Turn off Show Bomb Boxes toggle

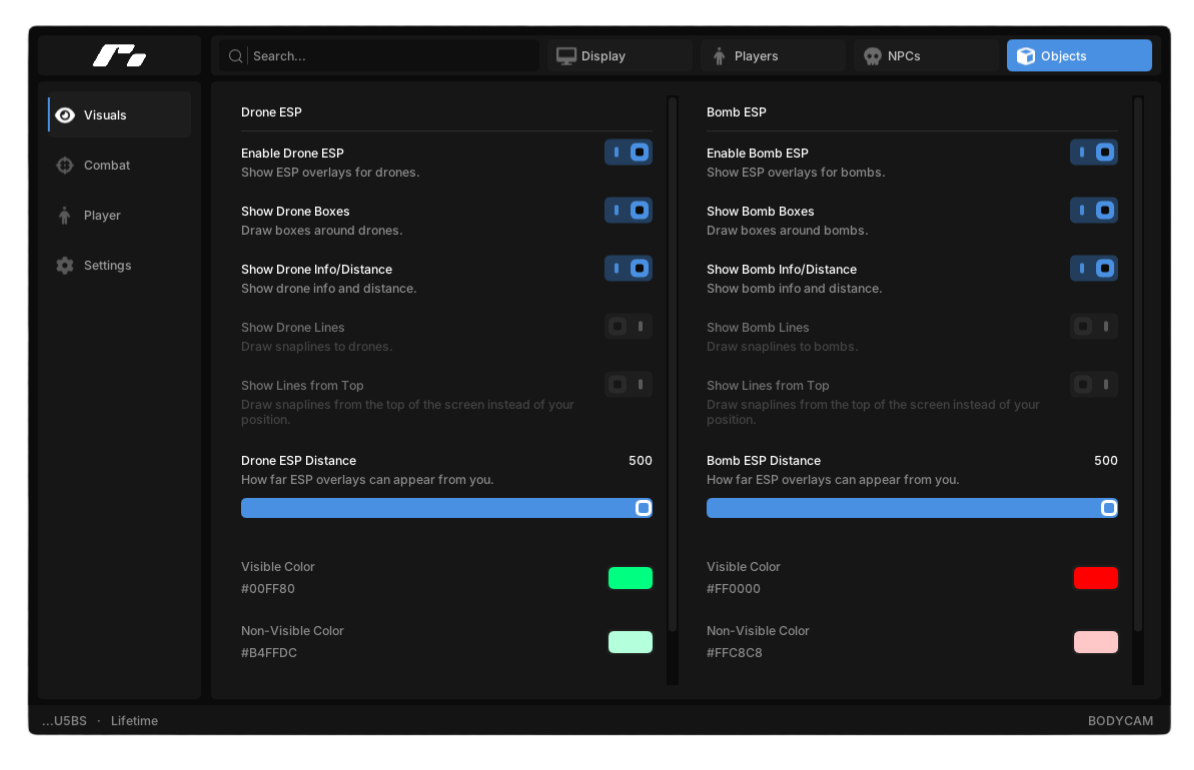click(1093, 210)
